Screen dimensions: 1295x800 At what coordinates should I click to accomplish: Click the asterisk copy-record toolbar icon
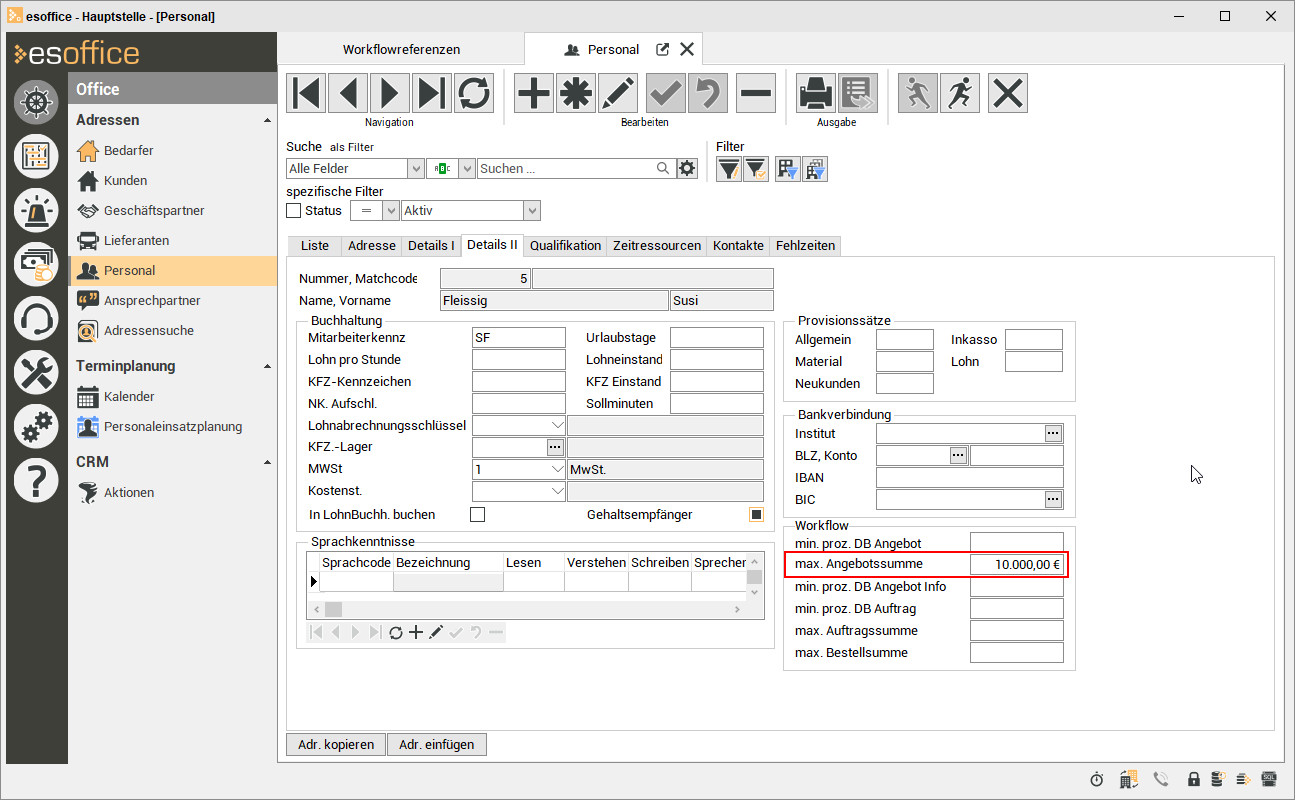coord(576,93)
